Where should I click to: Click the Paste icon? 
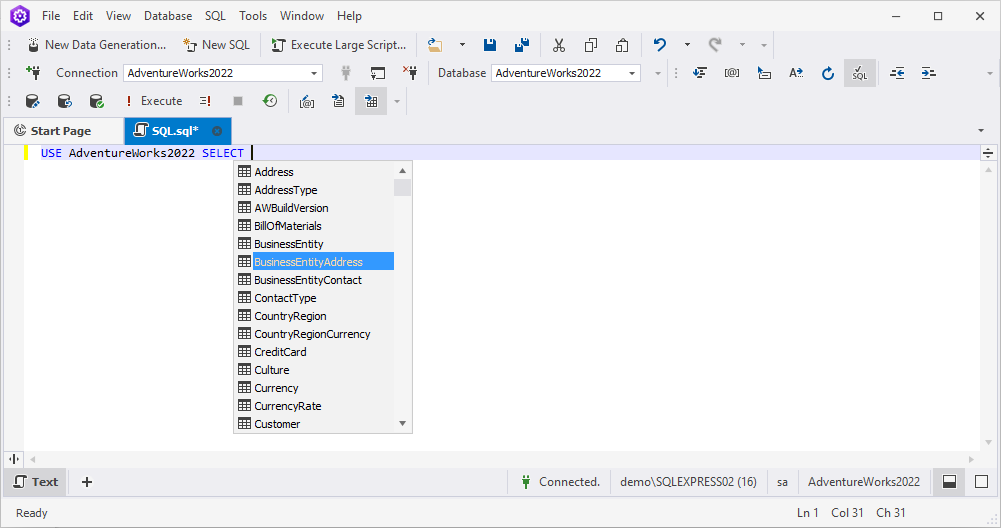tap(622, 45)
